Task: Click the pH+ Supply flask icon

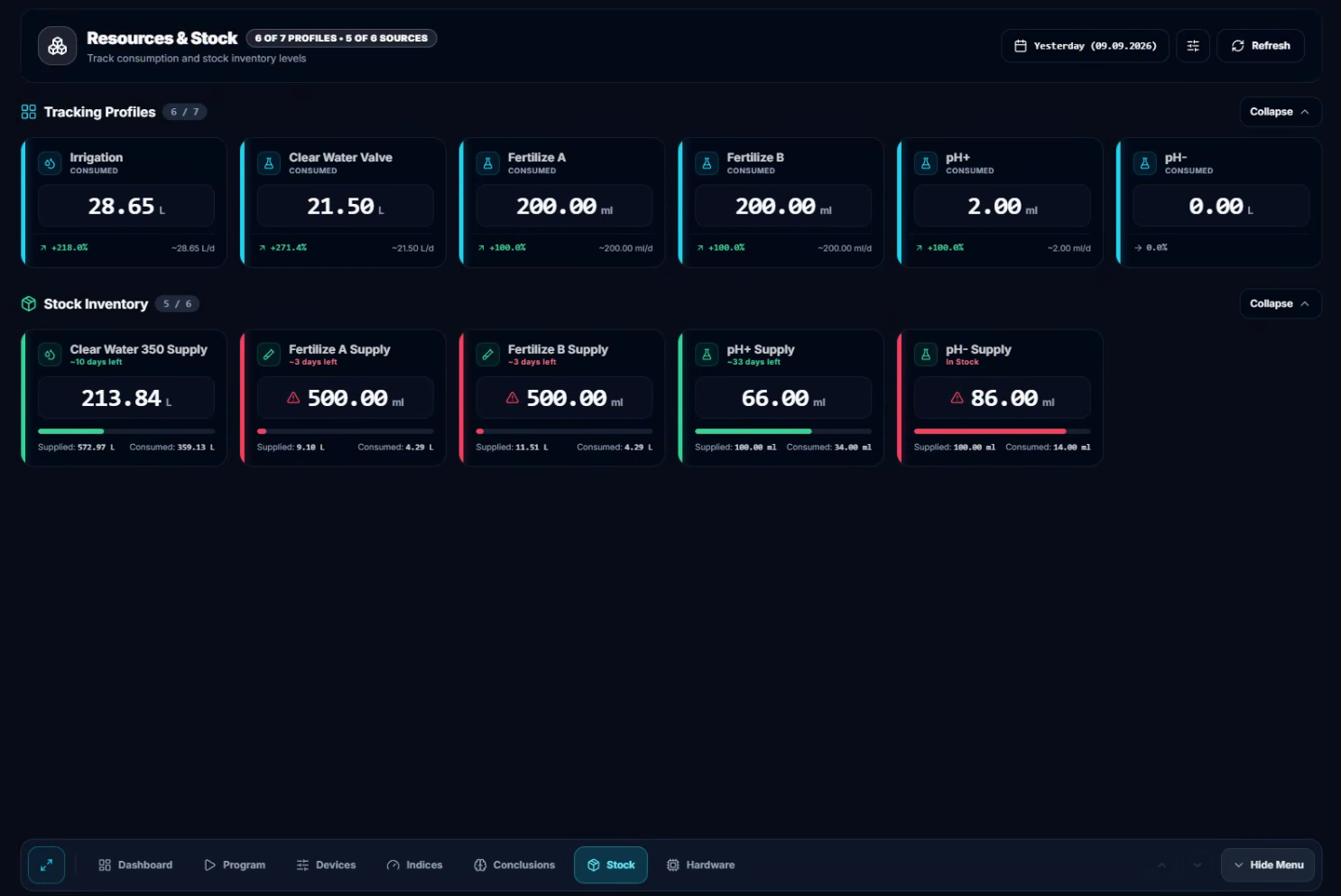Action: pyautogui.click(x=707, y=355)
